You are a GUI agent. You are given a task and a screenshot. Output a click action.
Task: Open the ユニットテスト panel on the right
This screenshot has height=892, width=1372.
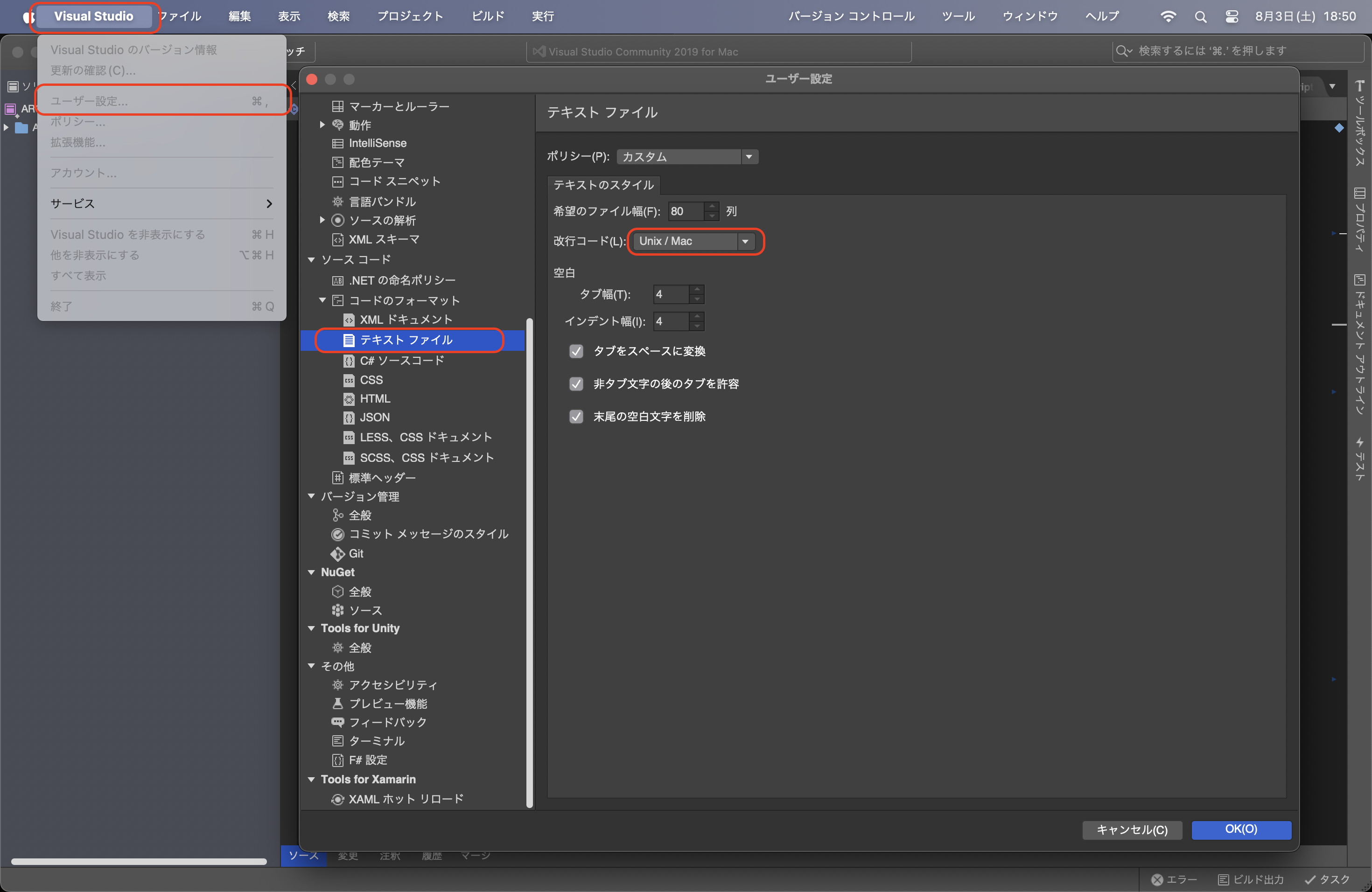pos(1360,461)
